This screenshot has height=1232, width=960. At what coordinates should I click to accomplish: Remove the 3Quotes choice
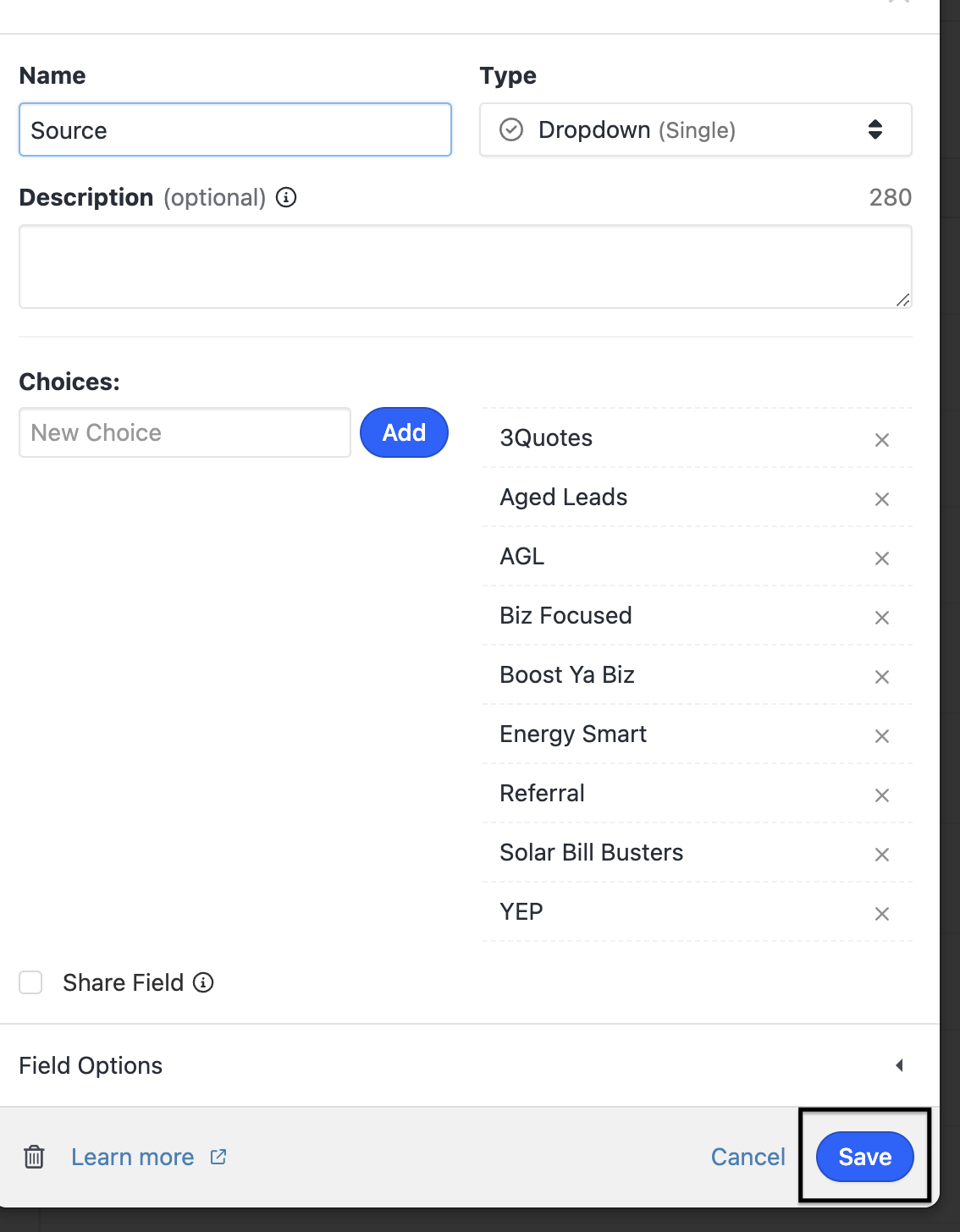[x=881, y=440]
